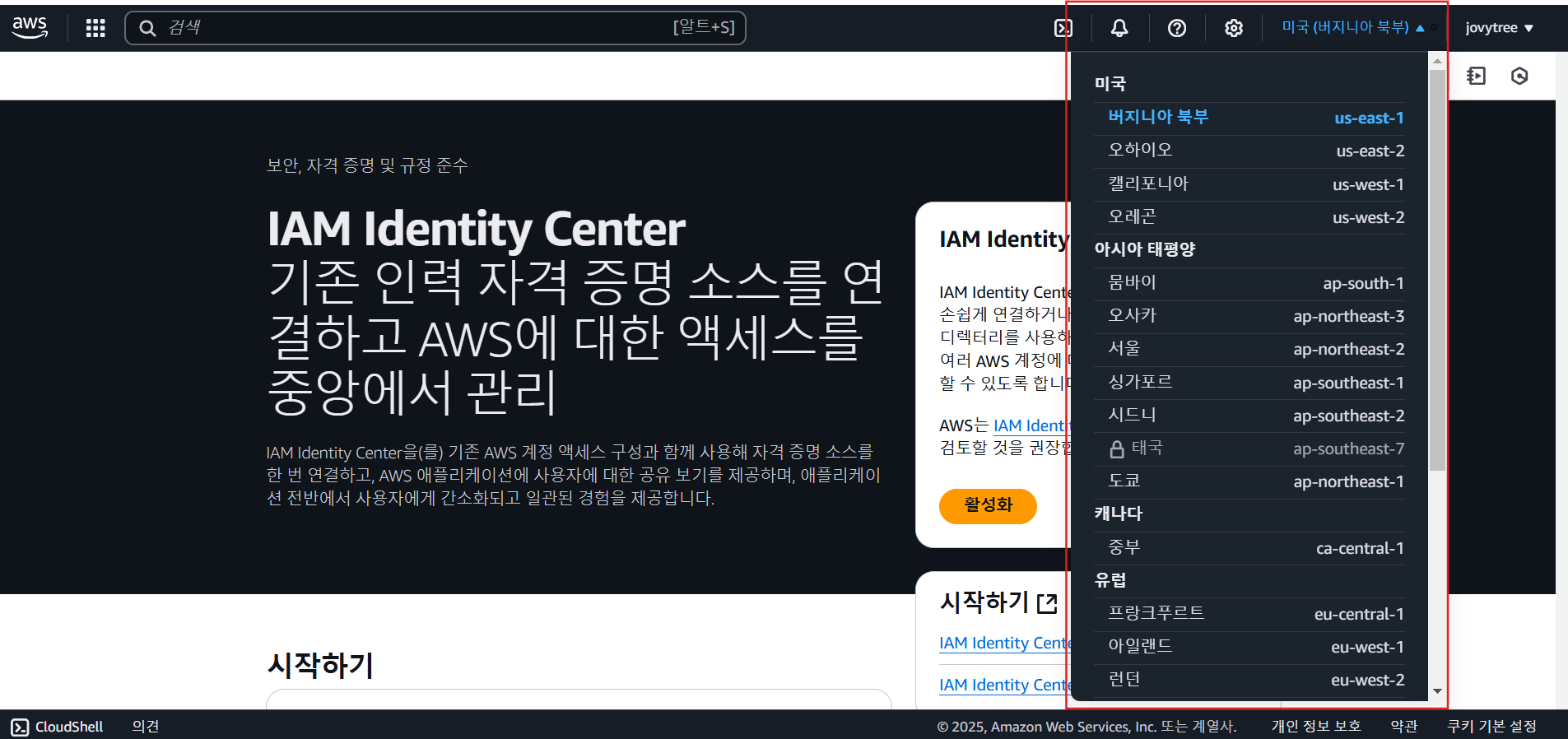The width and height of the screenshot is (1568, 739).
Task: Open the help question mark menu
Action: tap(1177, 28)
